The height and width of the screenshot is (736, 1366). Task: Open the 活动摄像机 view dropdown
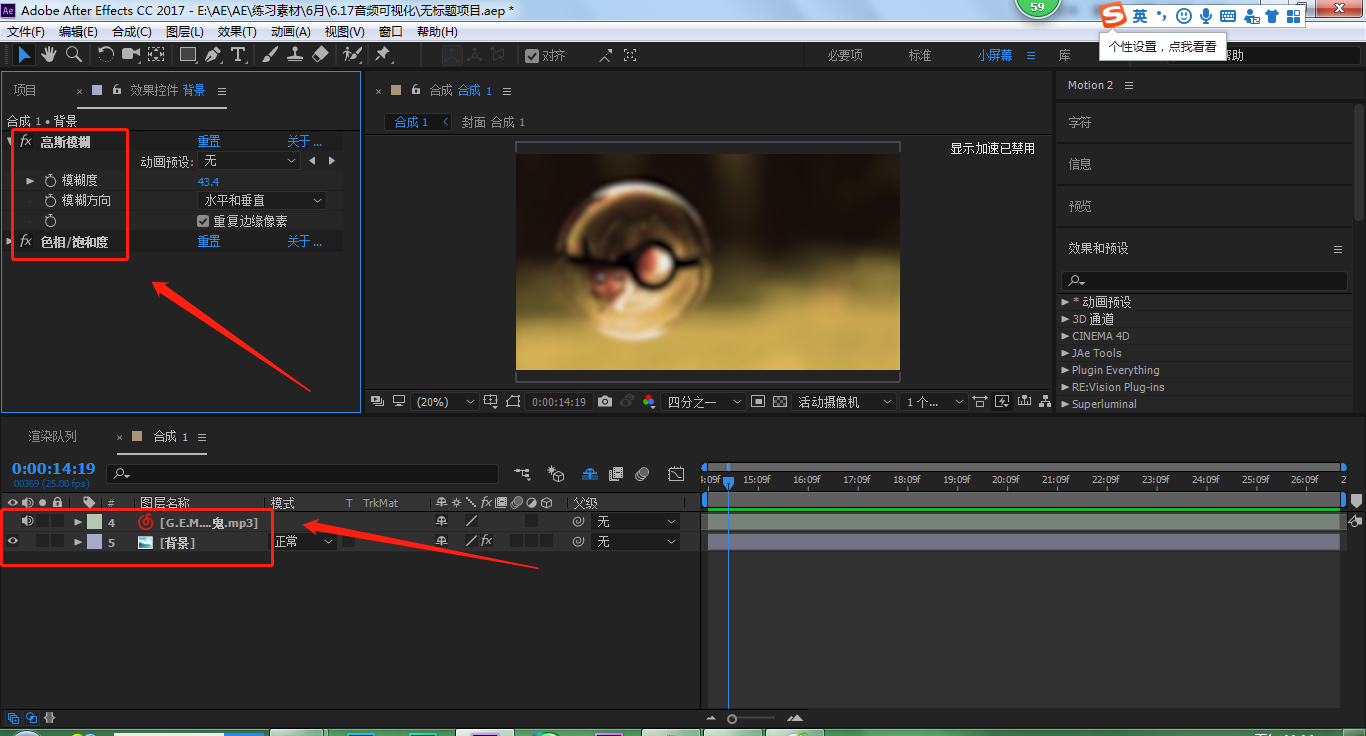(845, 402)
